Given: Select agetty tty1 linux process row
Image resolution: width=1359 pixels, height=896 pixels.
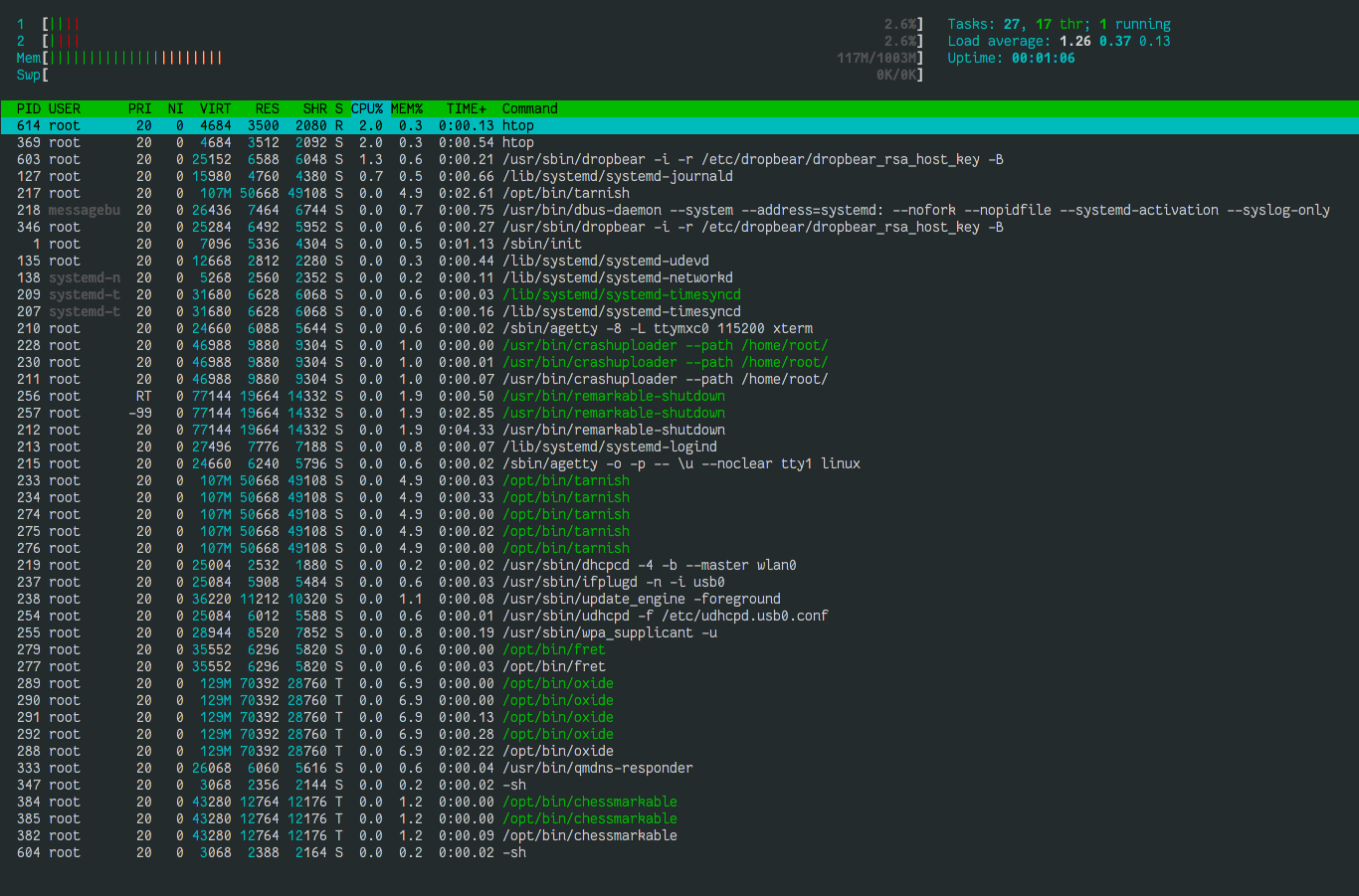Looking at the screenshot, I should [x=679, y=463].
